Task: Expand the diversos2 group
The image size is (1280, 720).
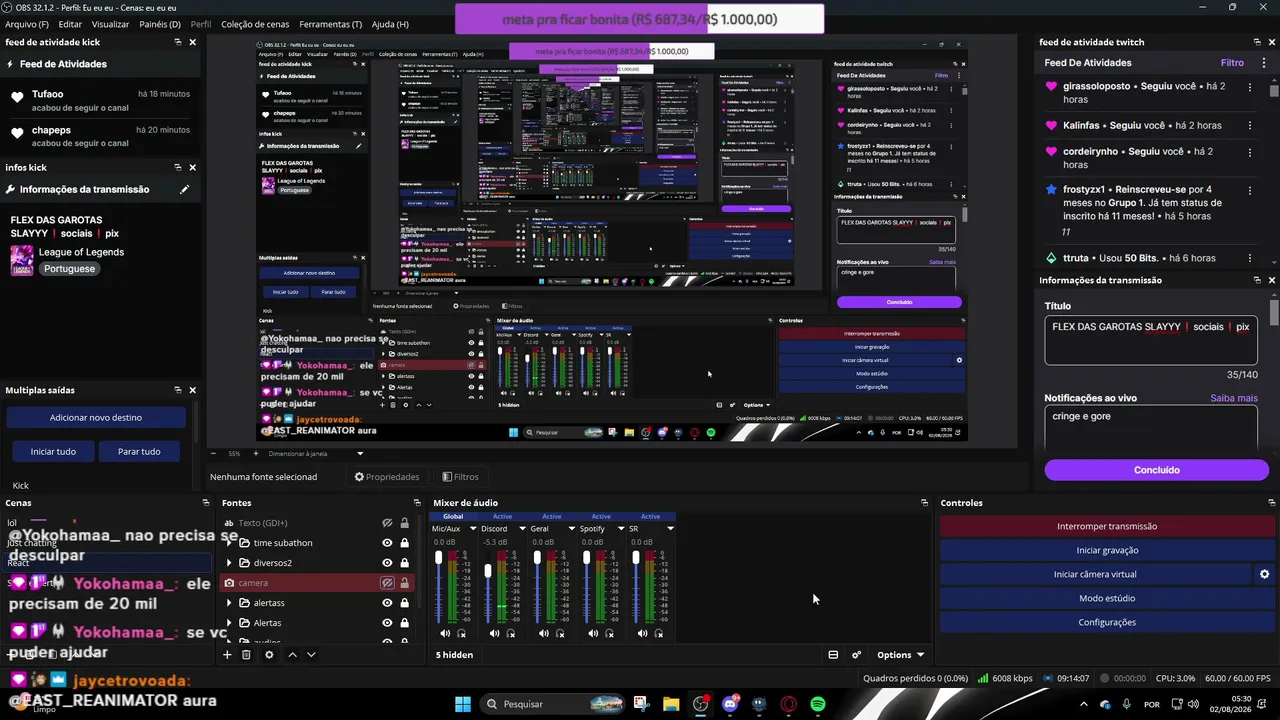Action: click(229, 563)
